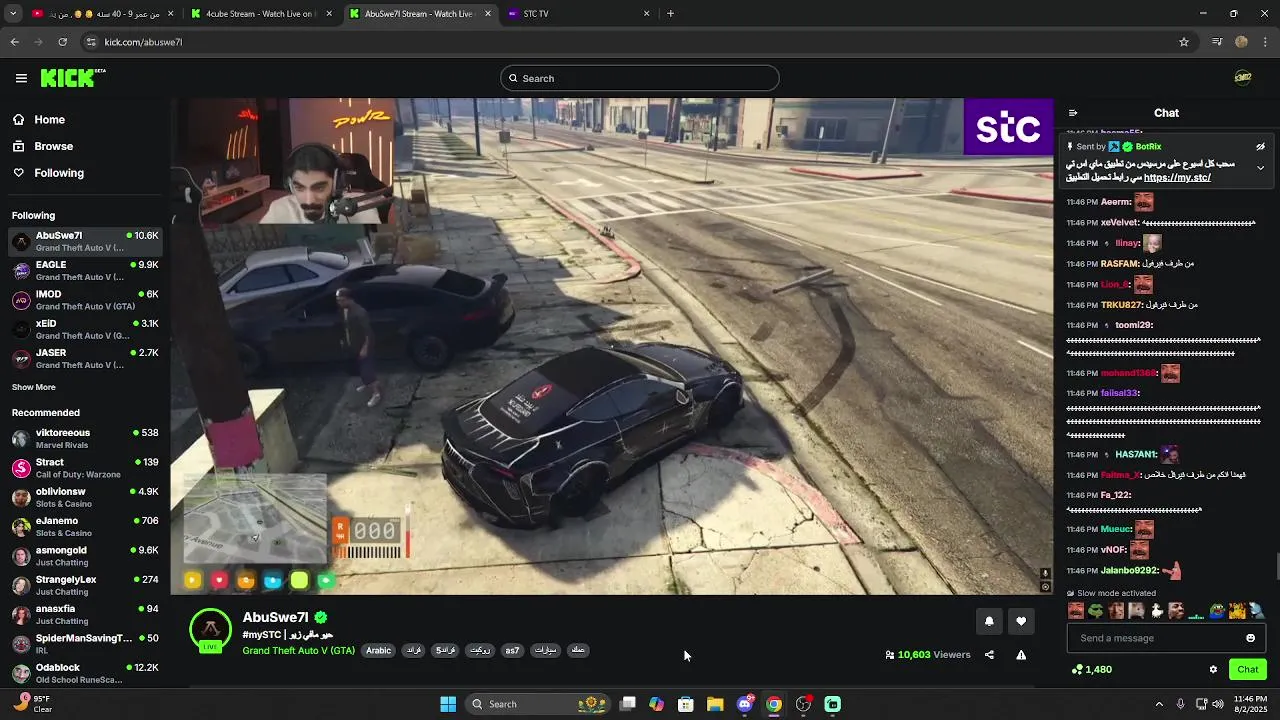
Task: Click the KICK logo
Action: [73, 78]
